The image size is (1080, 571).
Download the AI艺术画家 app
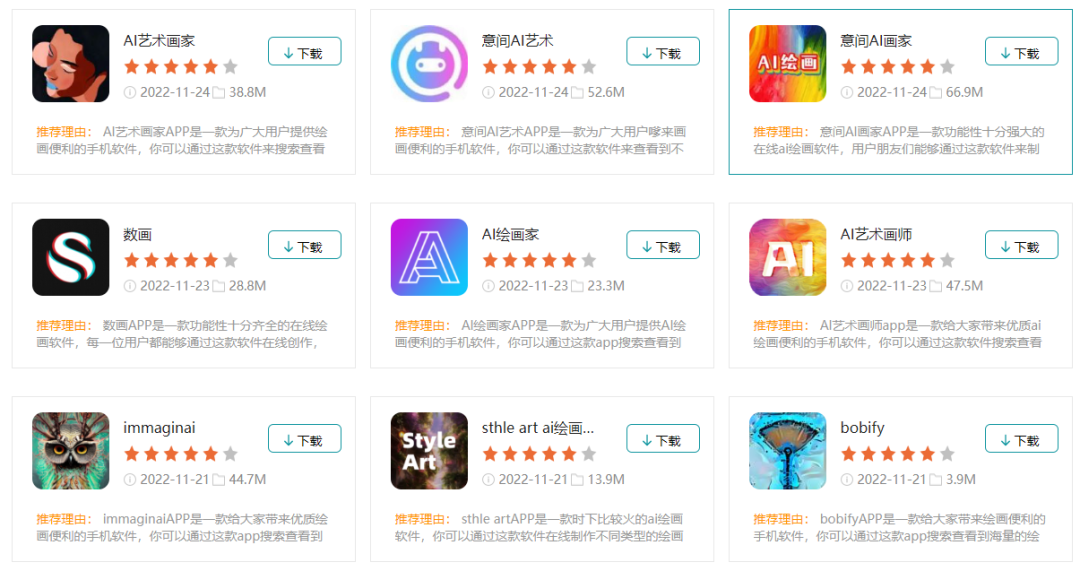pos(304,52)
